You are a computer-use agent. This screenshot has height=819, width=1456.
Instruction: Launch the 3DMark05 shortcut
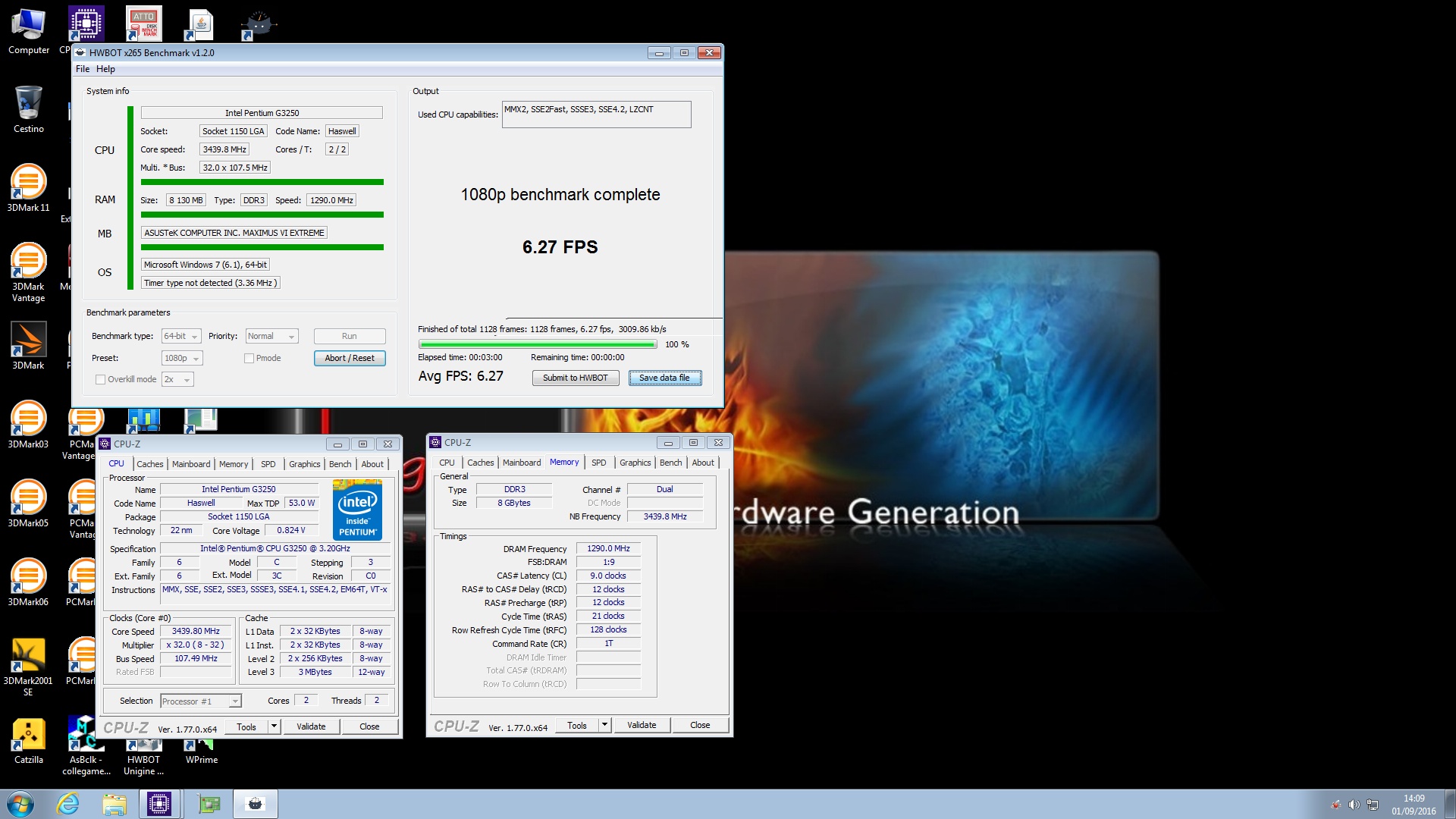[x=28, y=504]
